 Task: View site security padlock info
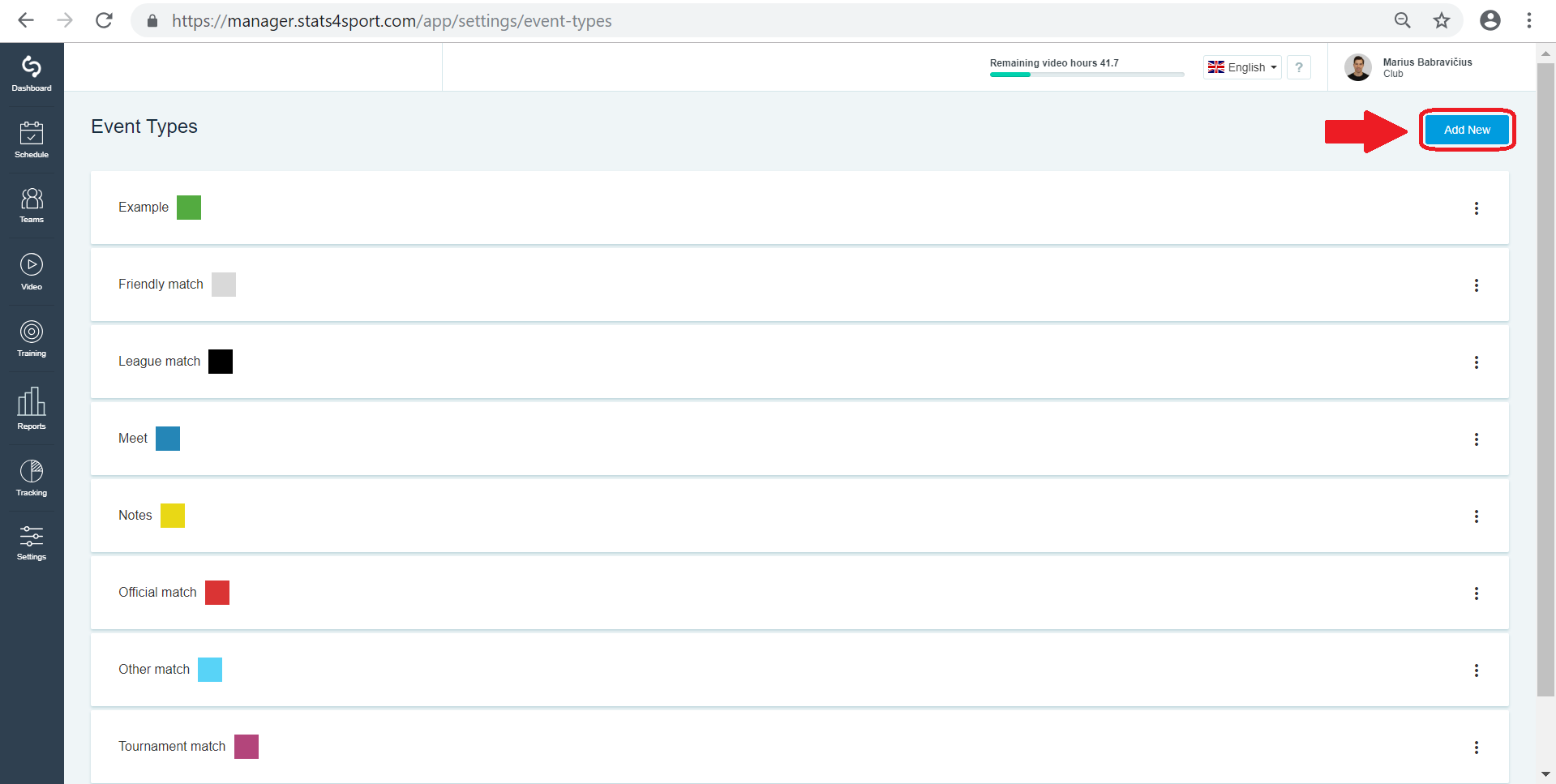152,21
